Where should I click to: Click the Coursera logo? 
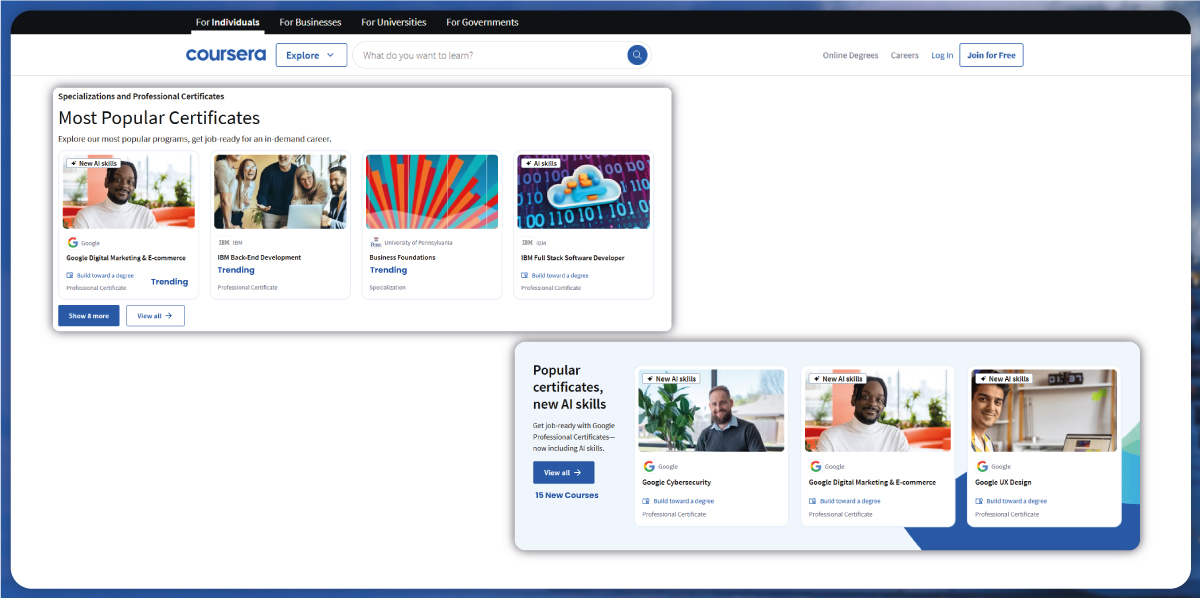pos(225,55)
